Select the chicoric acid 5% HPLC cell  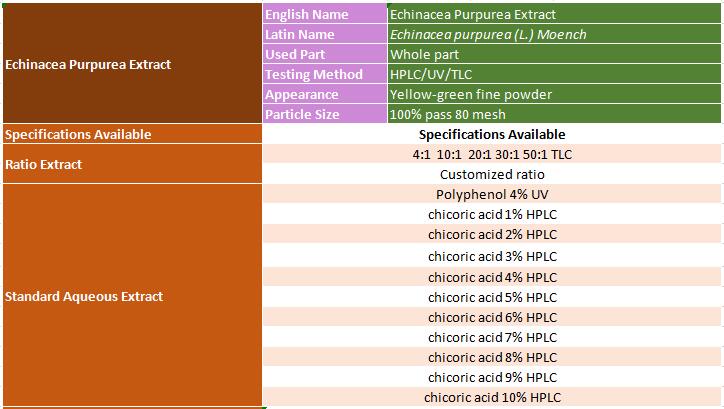(492, 297)
